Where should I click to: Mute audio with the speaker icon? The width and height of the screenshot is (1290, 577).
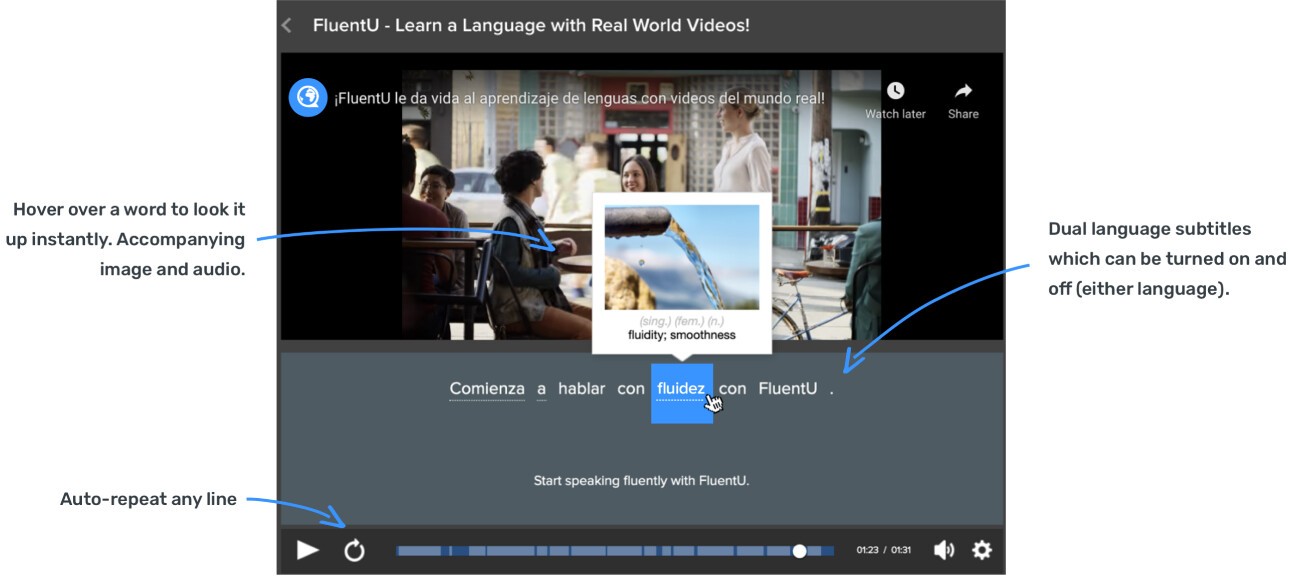(x=943, y=550)
